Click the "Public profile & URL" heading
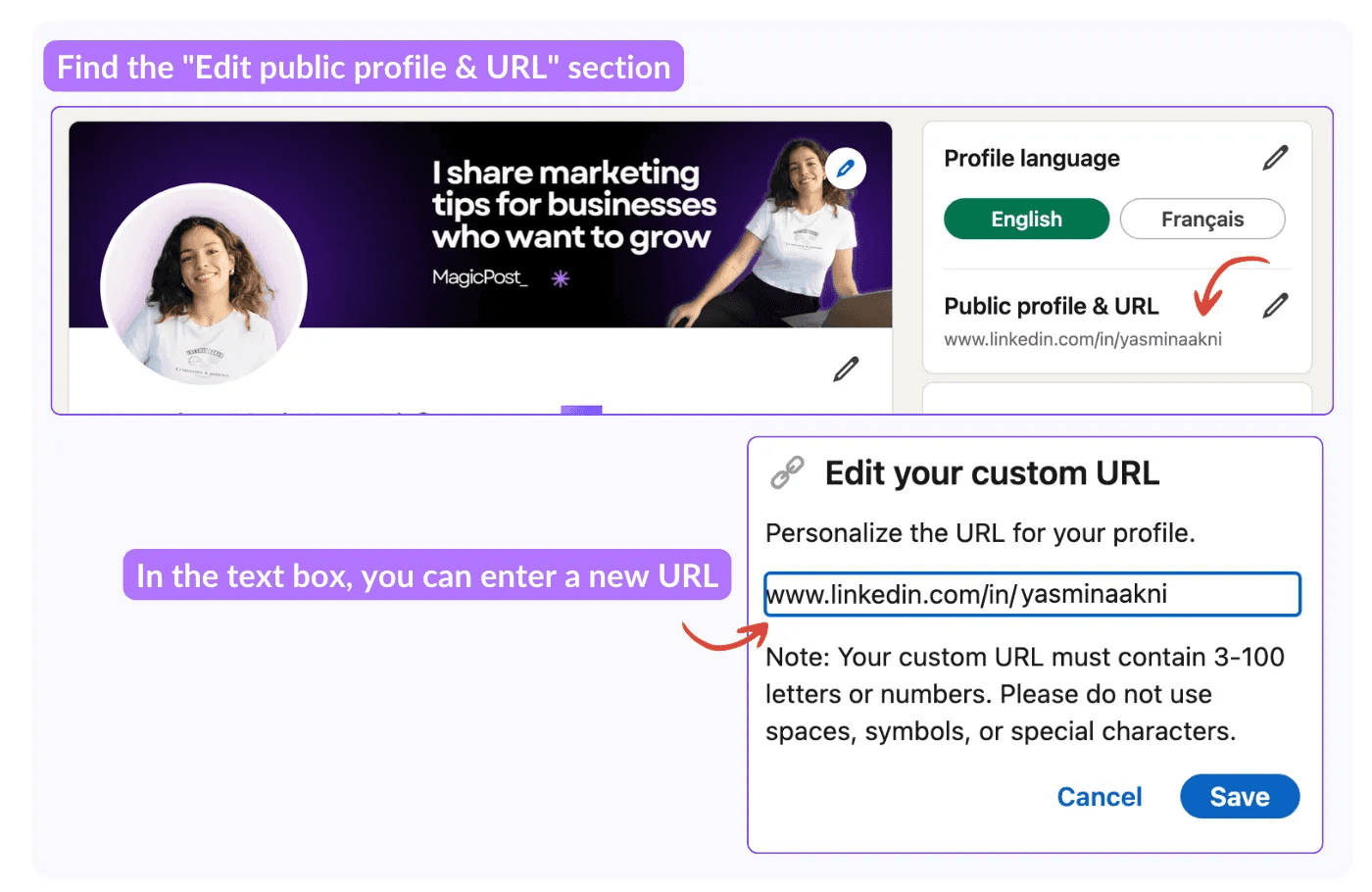The height and width of the screenshot is (892, 1372). click(x=1052, y=306)
